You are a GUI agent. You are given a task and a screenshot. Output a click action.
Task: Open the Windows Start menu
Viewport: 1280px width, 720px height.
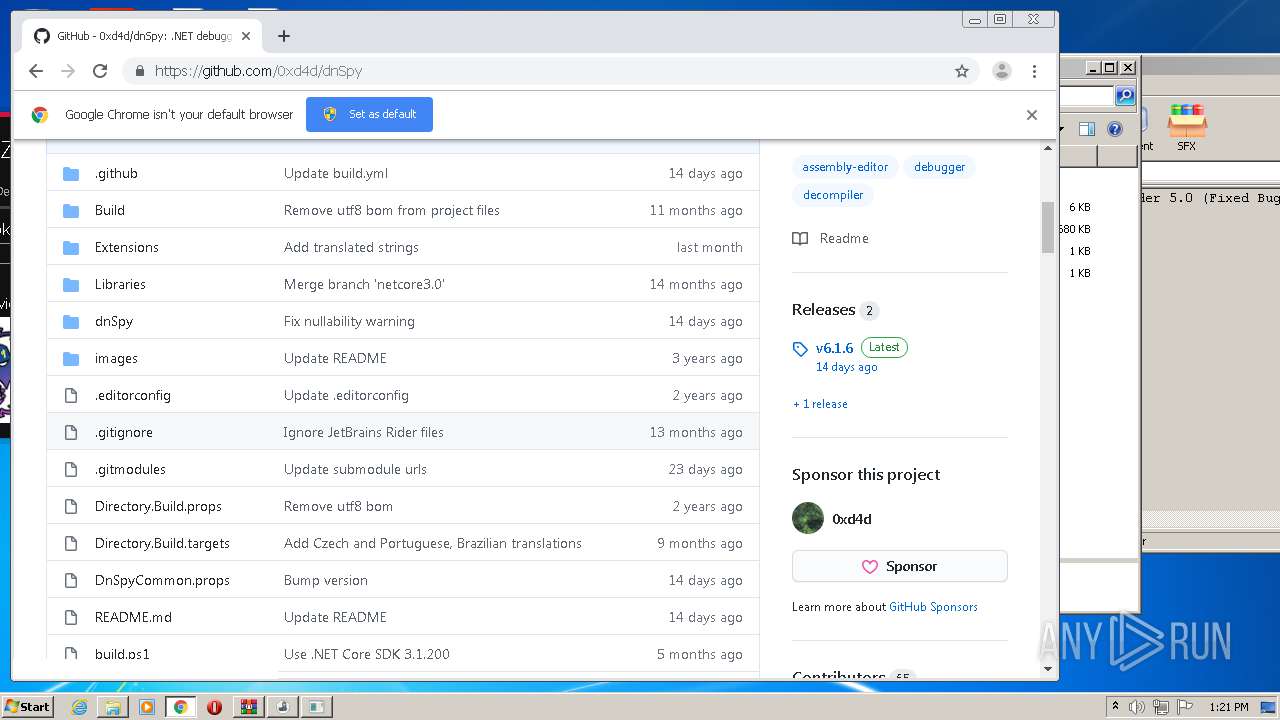pyautogui.click(x=27, y=706)
